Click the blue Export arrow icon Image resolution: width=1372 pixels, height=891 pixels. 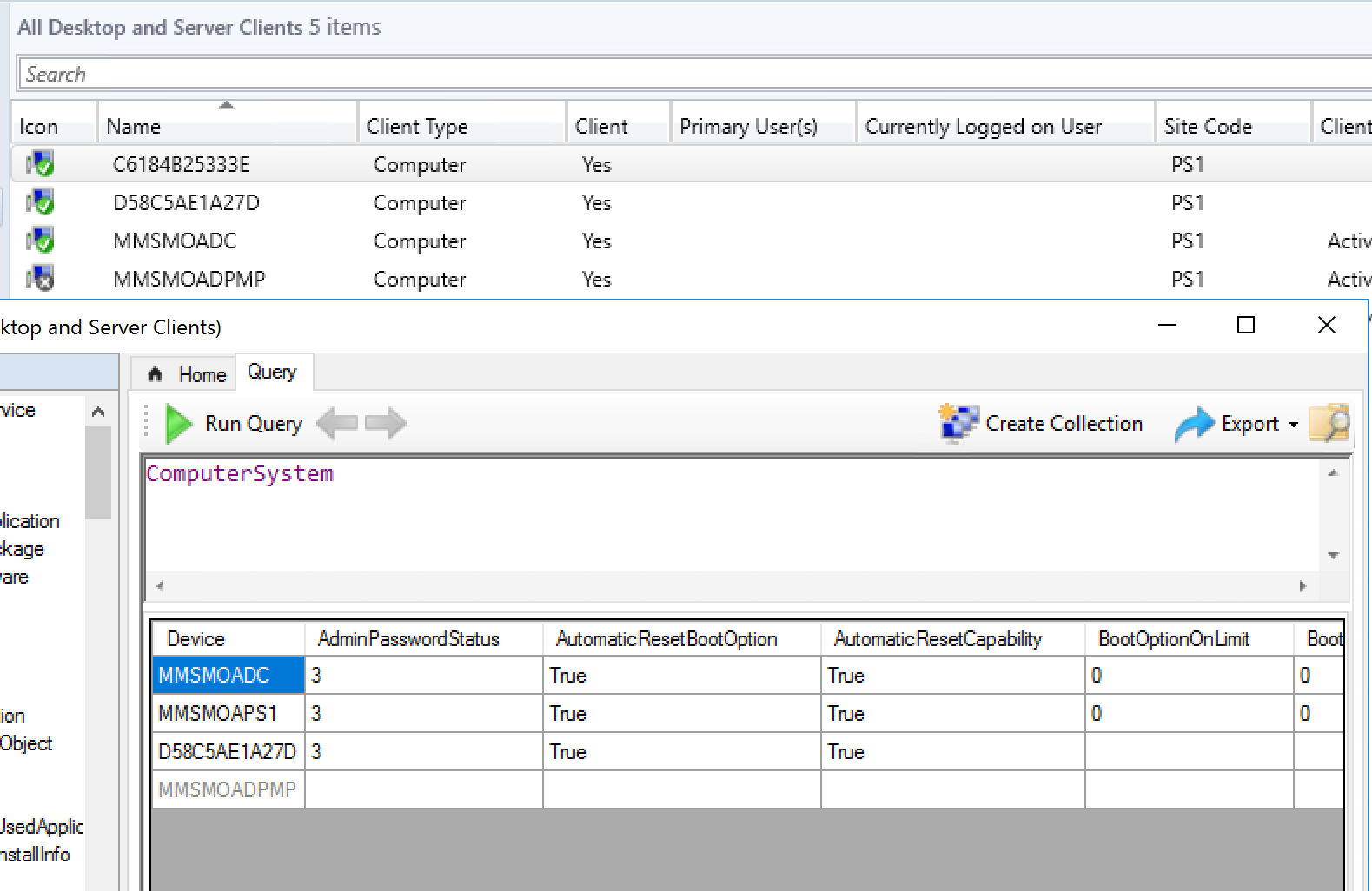tap(1194, 424)
